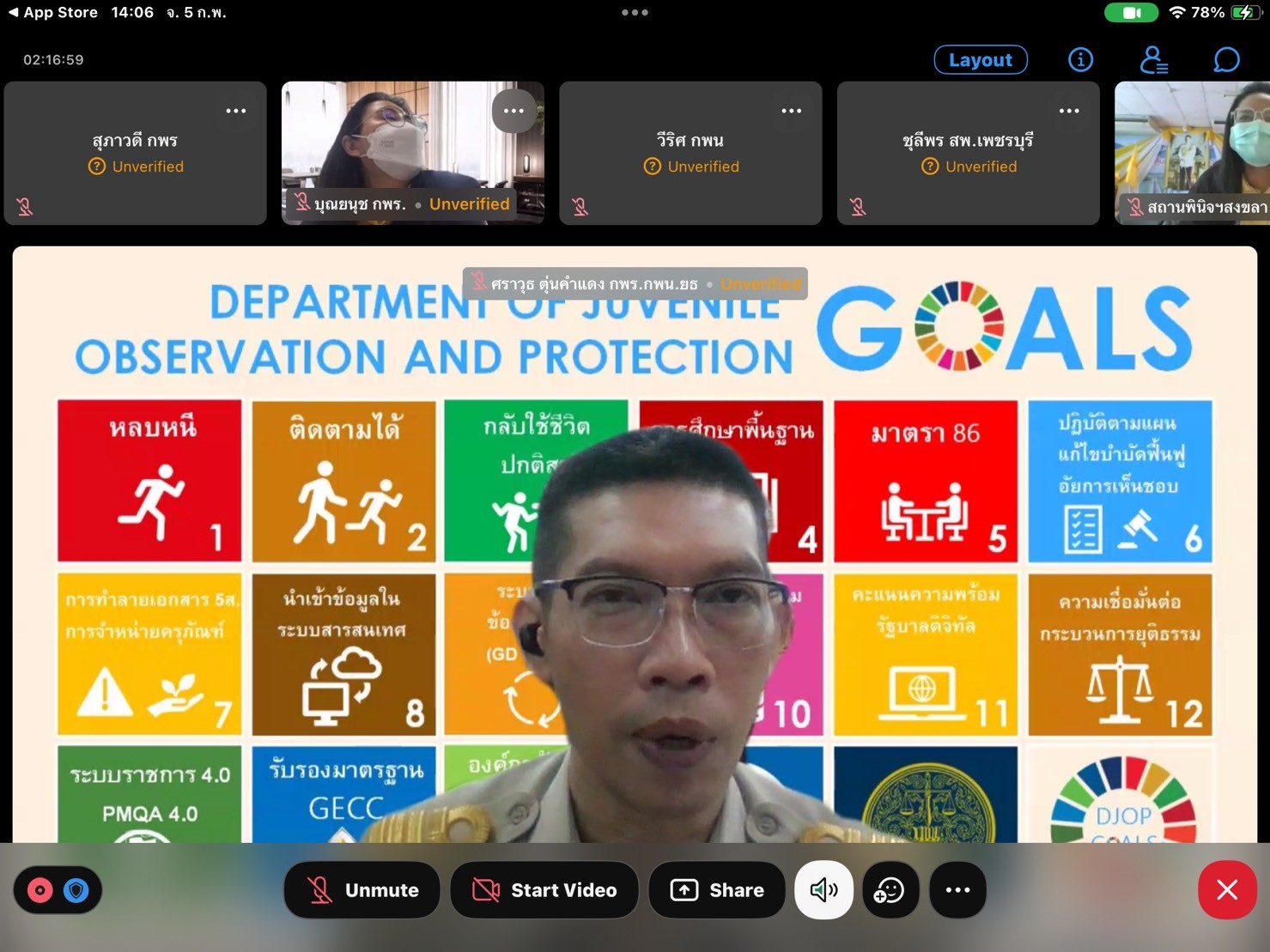Tap the ระบบราชการ 4.0 PMQA tile
The height and width of the screenshot is (952, 1270).
pyautogui.click(x=149, y=794)
